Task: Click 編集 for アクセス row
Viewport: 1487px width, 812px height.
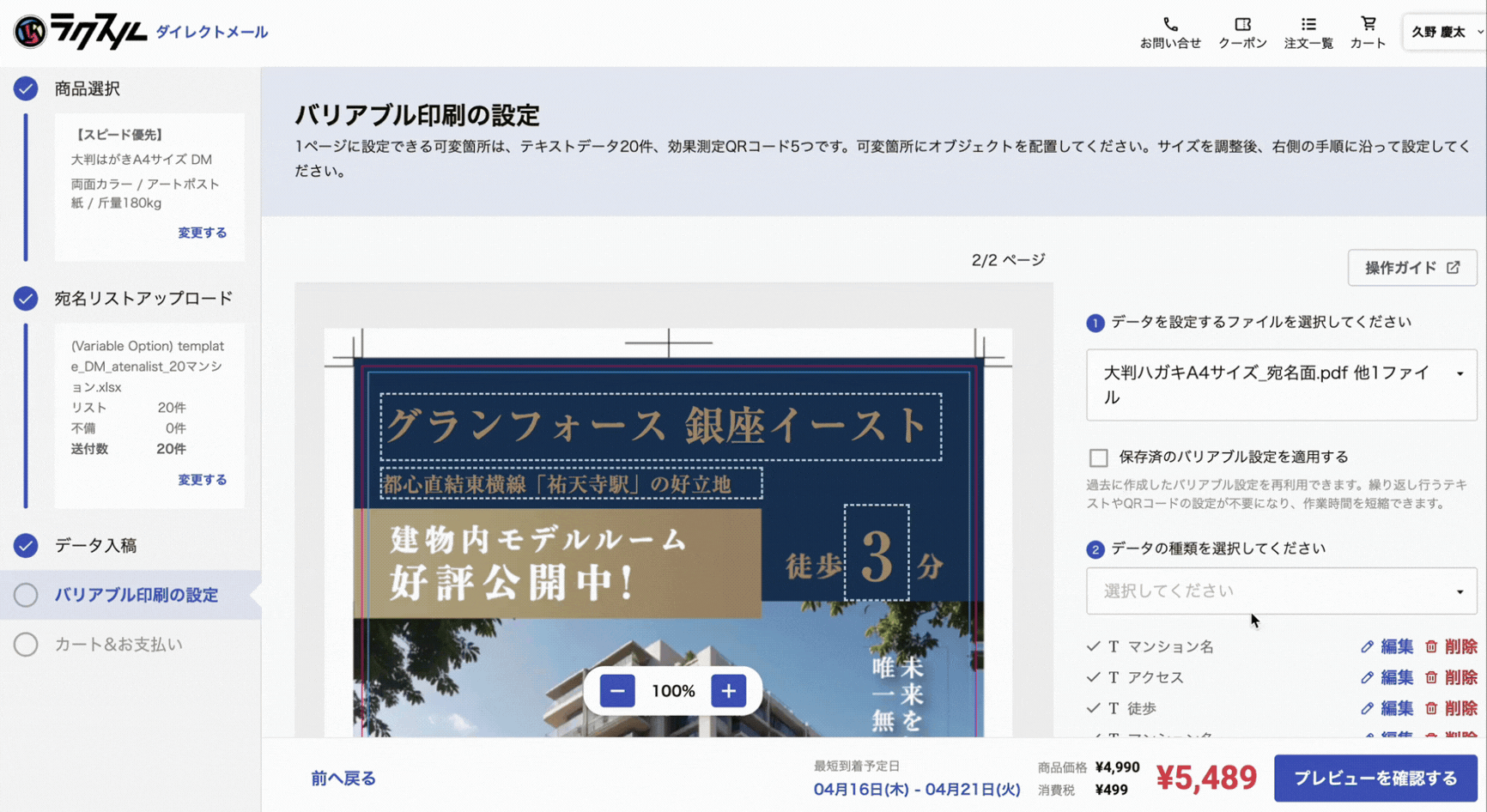Action: pyautogui.click(x=1396, y=677)
